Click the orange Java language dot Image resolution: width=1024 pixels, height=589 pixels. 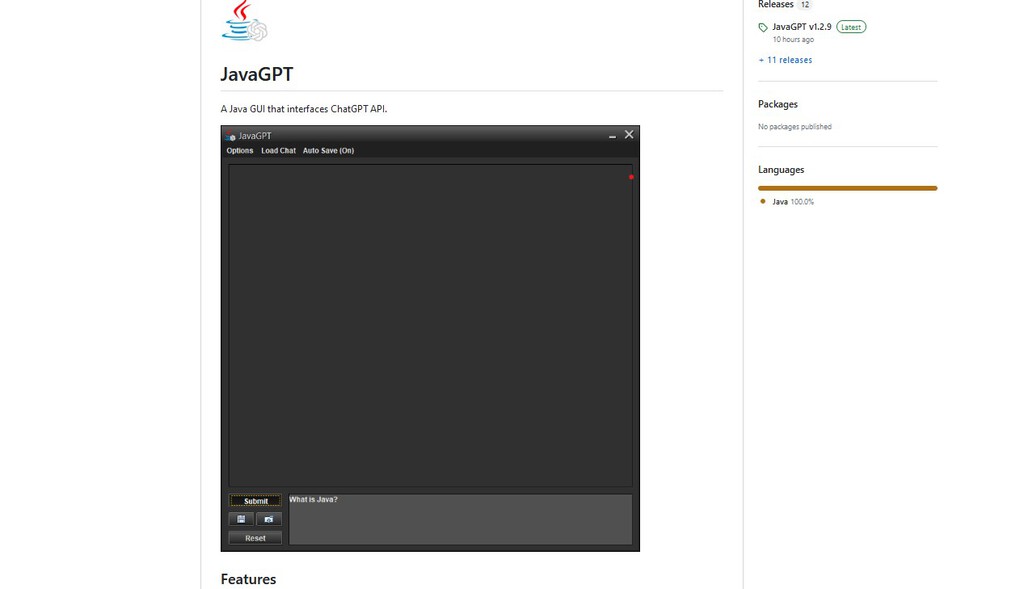click(764, 201)
